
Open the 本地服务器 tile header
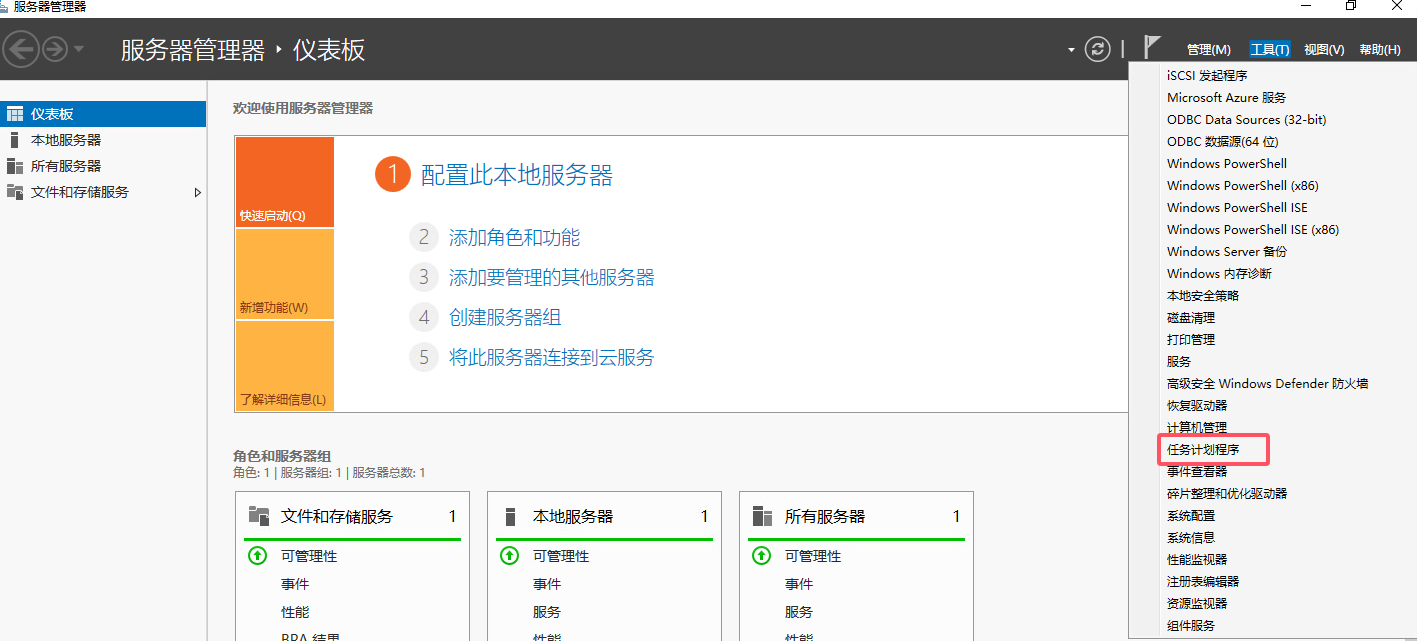click(604, 516)
